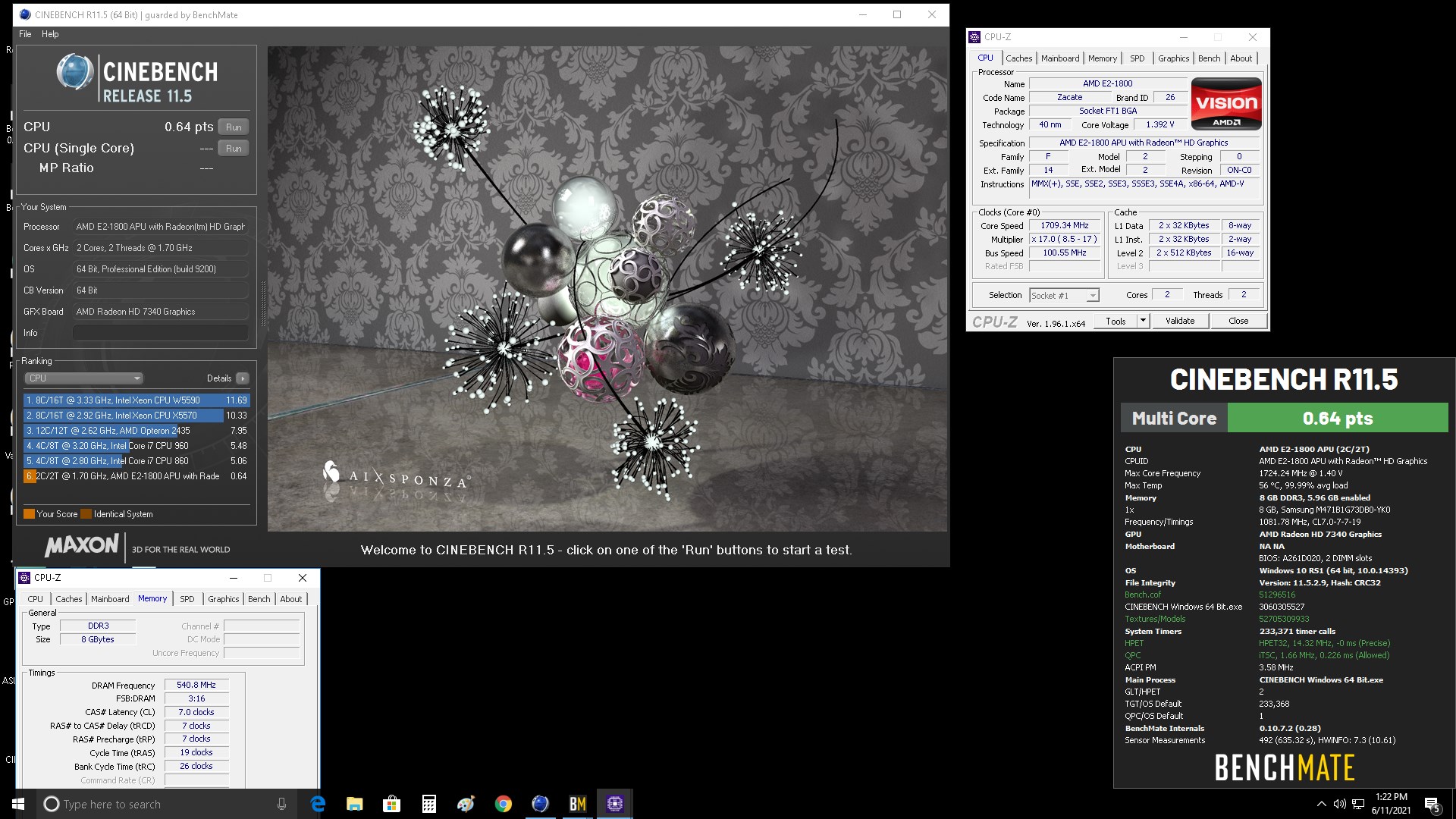
Task: Switch to Bench tab in upper CPU-Z window
Action: click(x=1209, y=58)
